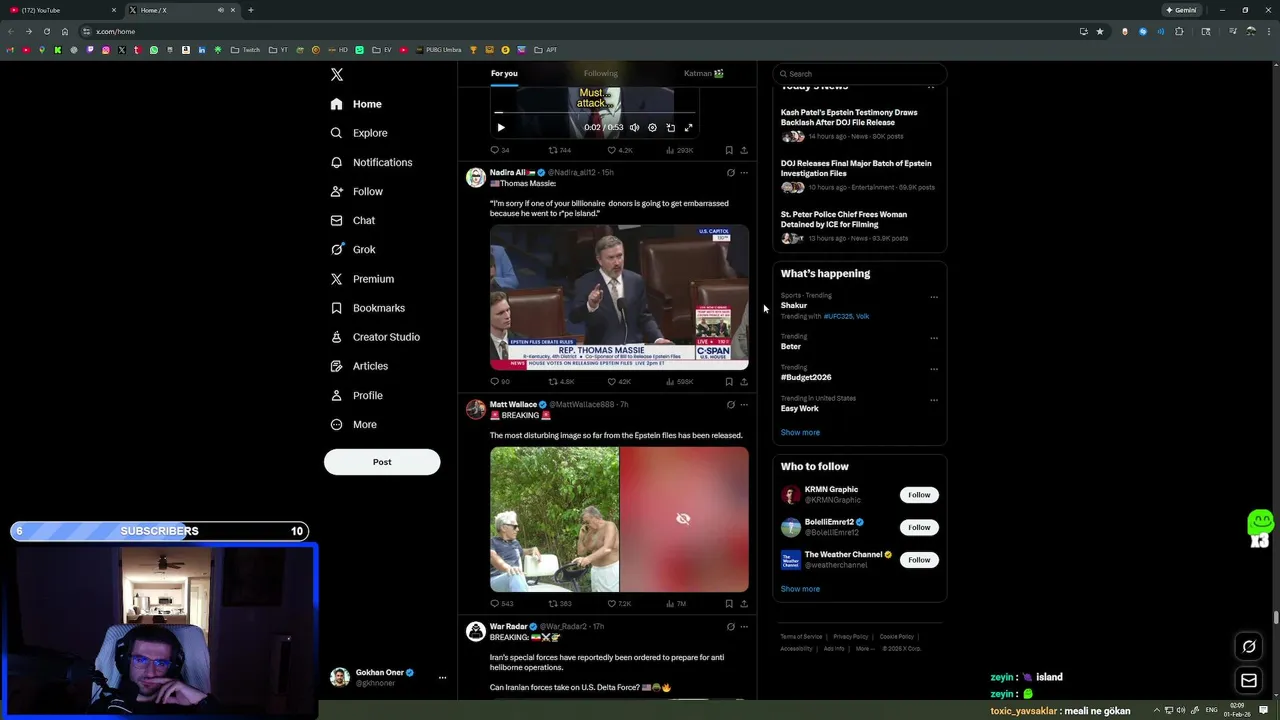Play the video at the top

click(501, 127)
